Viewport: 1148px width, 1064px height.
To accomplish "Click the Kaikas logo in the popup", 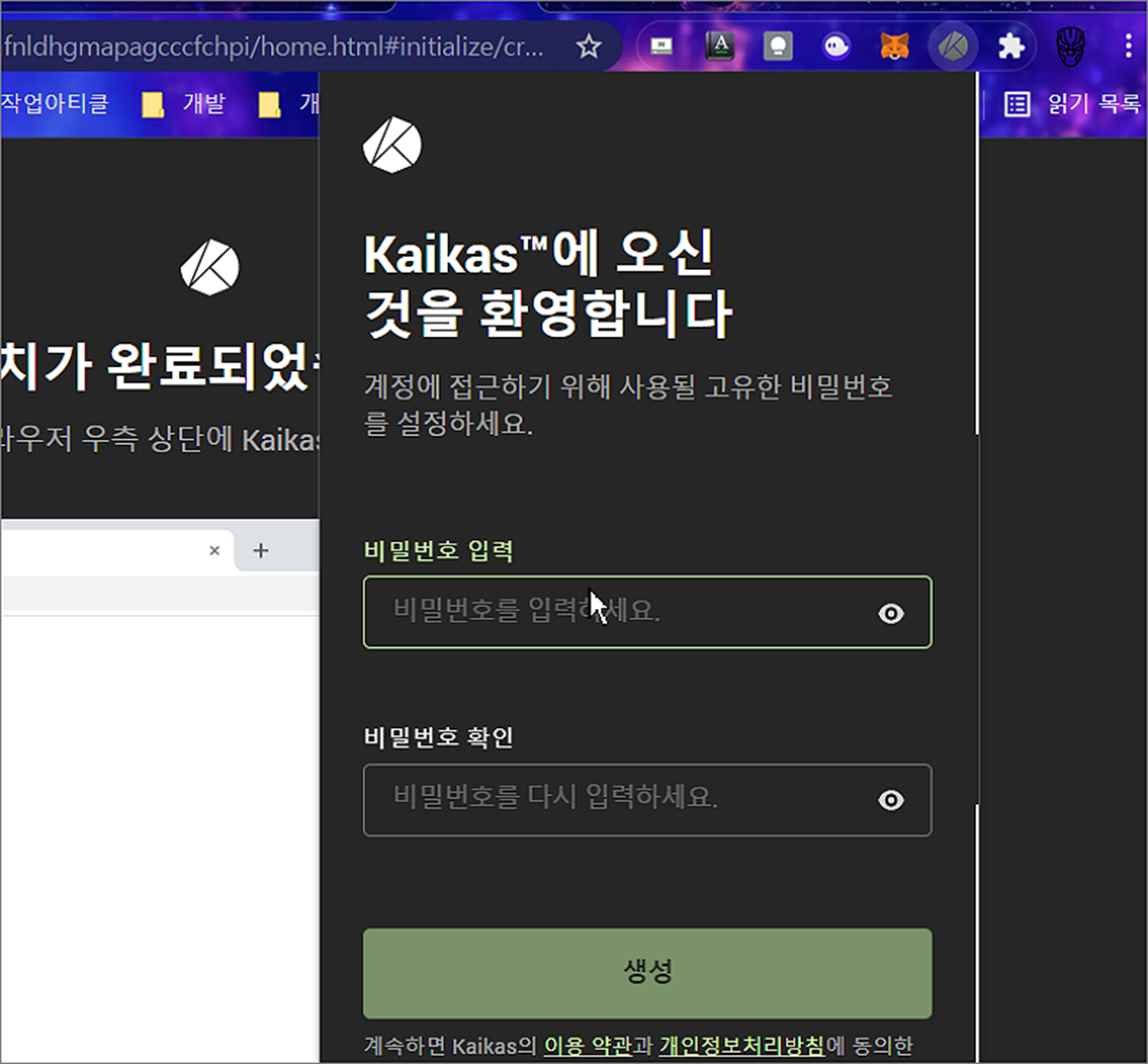I will [x=392, y=144].
